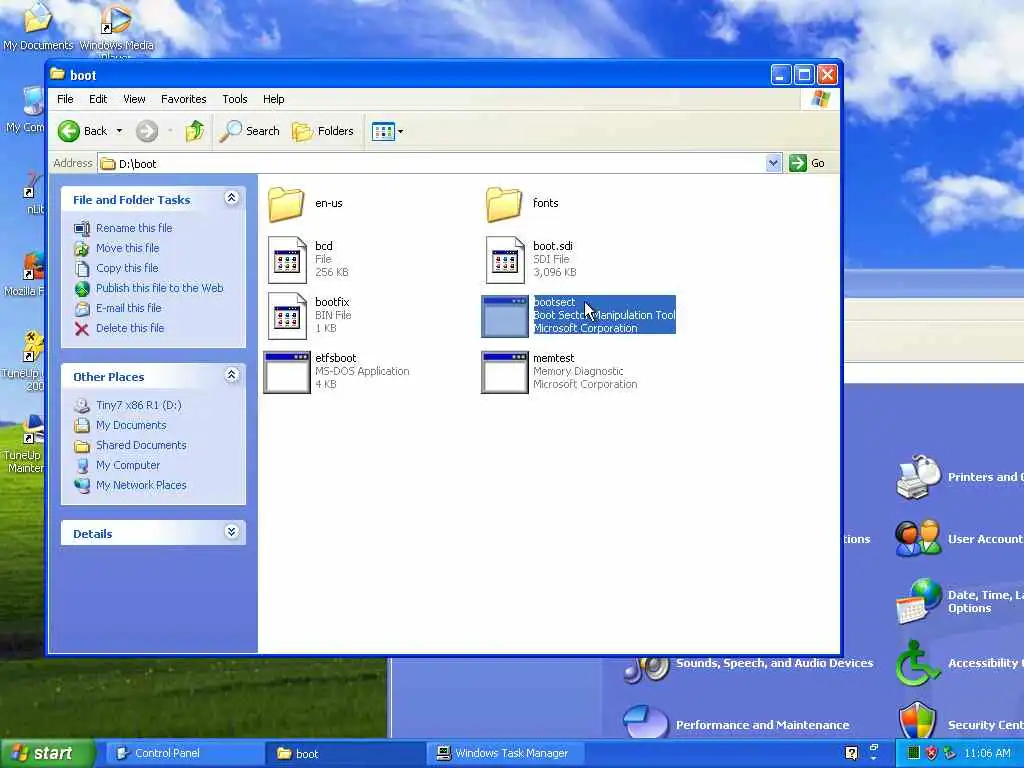Open My Documents in Other Places
The height and width of the screenshot is (768, 1024).
(131, 425)
